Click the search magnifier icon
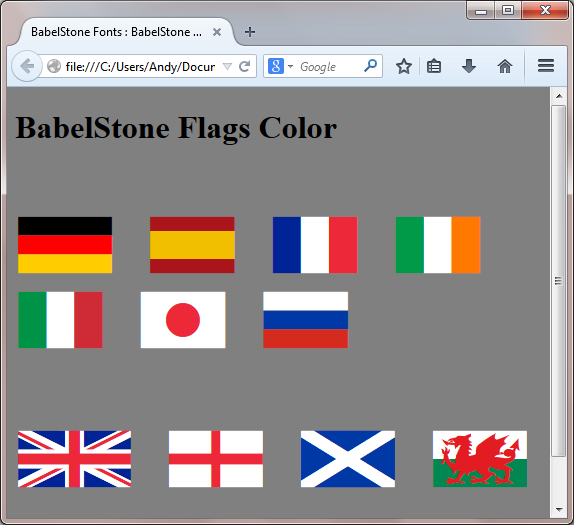Viewport: 574px width, 525px height. pyautogui.click(x=370, y=66)
